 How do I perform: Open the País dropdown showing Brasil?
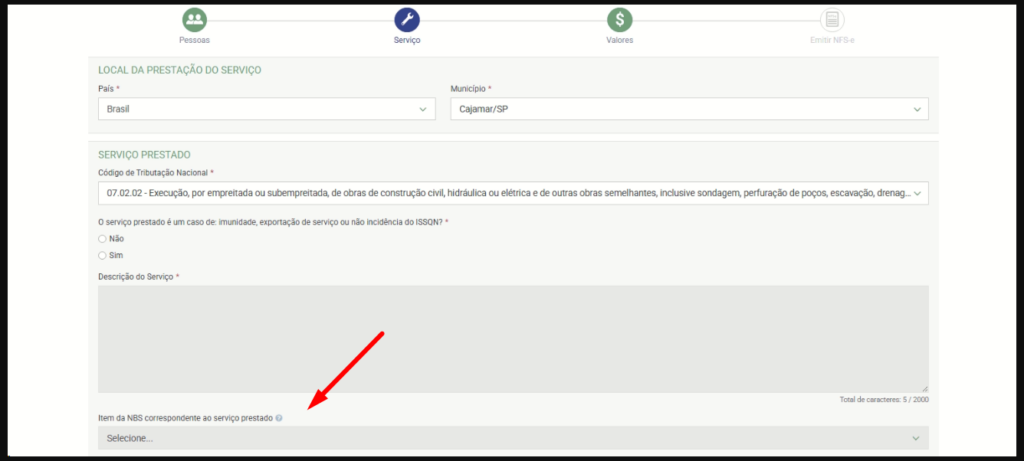(266, 109)
